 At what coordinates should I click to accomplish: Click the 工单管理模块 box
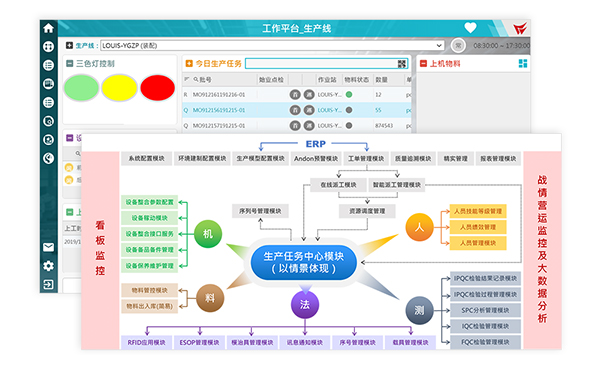(366, 158)
